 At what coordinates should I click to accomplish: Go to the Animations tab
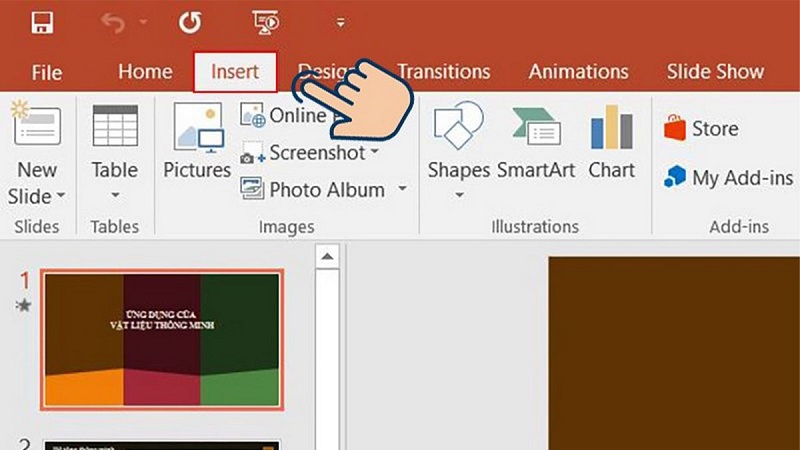click(578, 71)
